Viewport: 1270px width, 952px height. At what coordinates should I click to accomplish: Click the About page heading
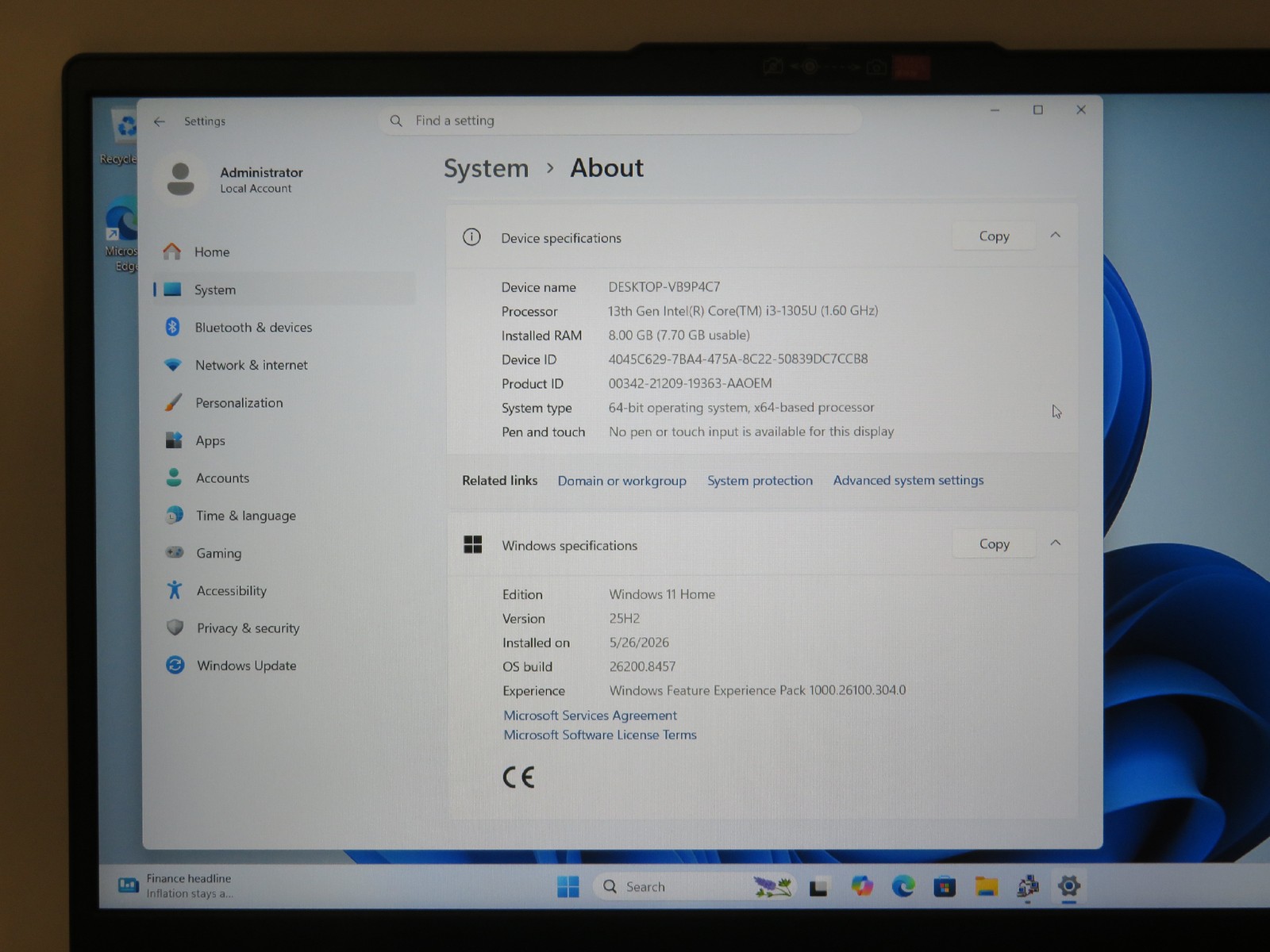(606, 167)
